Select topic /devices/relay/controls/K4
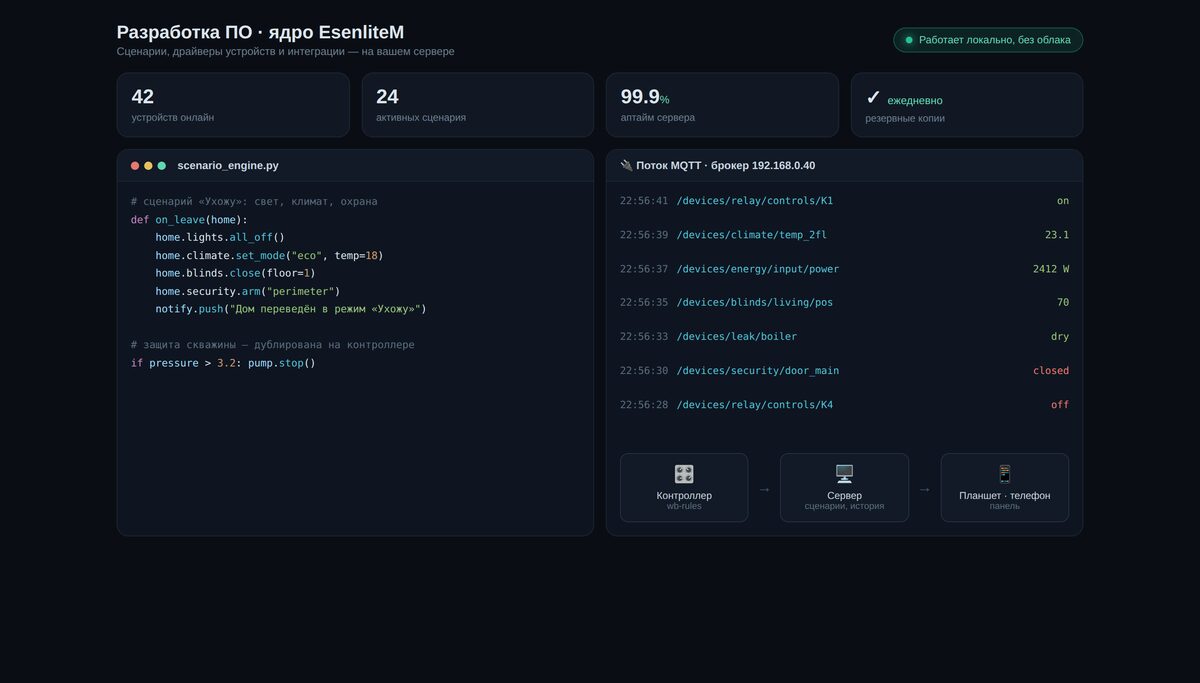The image size is (1200, 683). coord(755,405)
